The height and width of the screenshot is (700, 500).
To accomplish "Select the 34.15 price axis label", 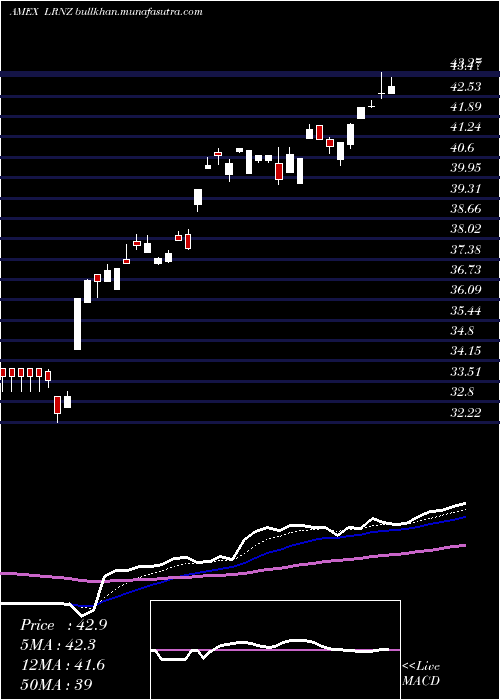I will coord(466,351).
